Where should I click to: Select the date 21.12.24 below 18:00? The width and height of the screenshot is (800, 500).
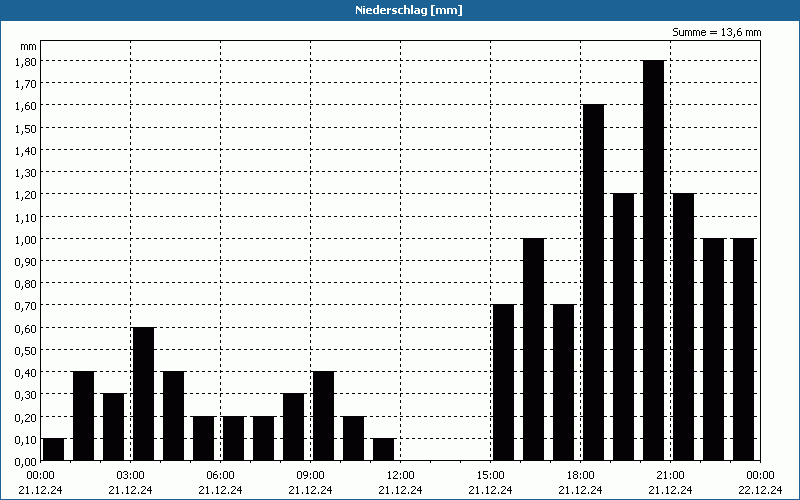click(x=581, y=490)
